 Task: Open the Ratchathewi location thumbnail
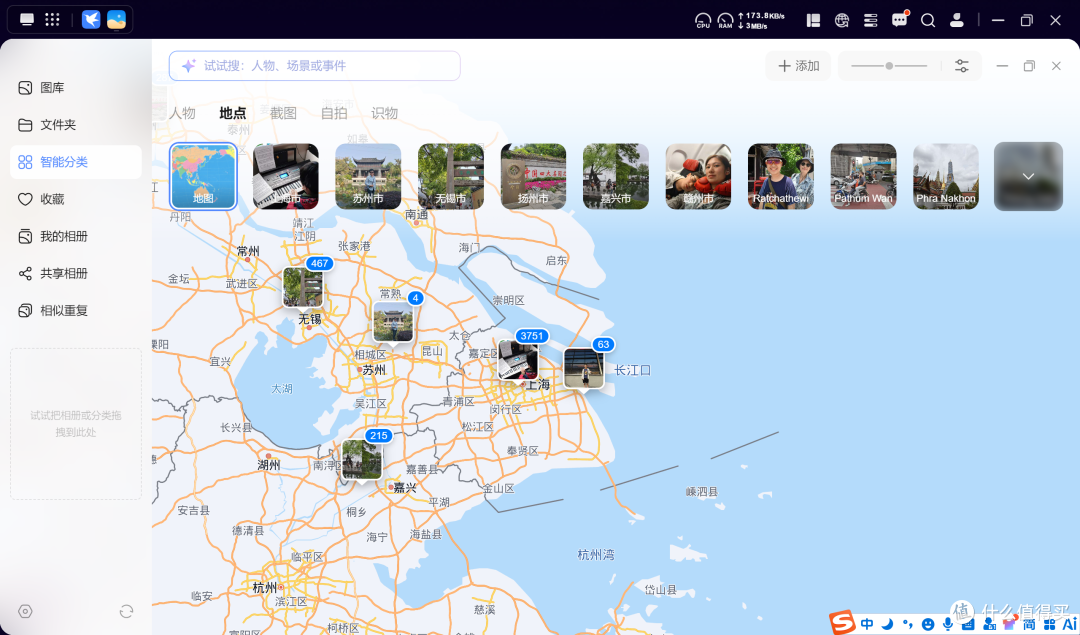point(781,176)
